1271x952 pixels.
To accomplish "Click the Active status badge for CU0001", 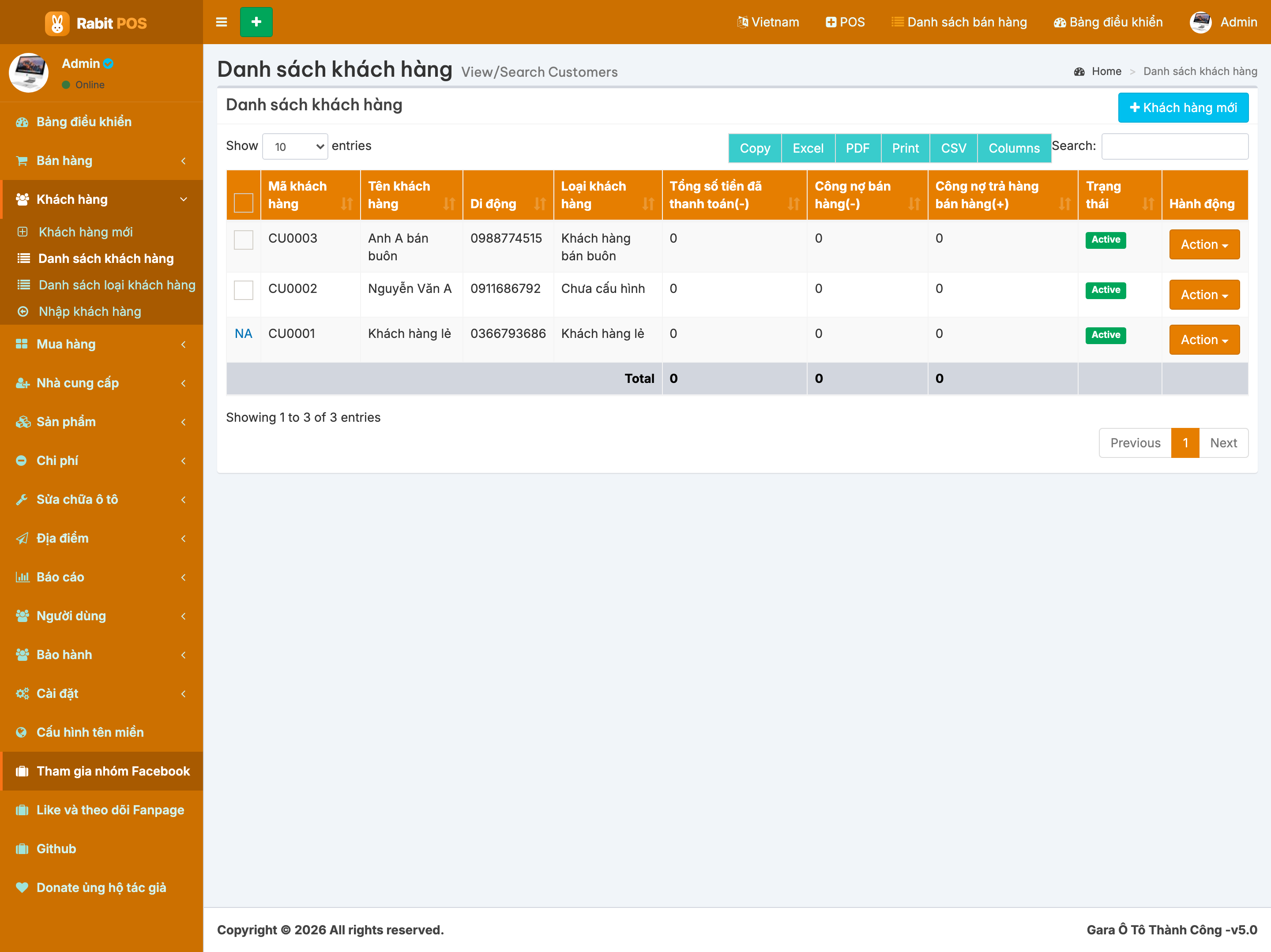I will 1106,335.
